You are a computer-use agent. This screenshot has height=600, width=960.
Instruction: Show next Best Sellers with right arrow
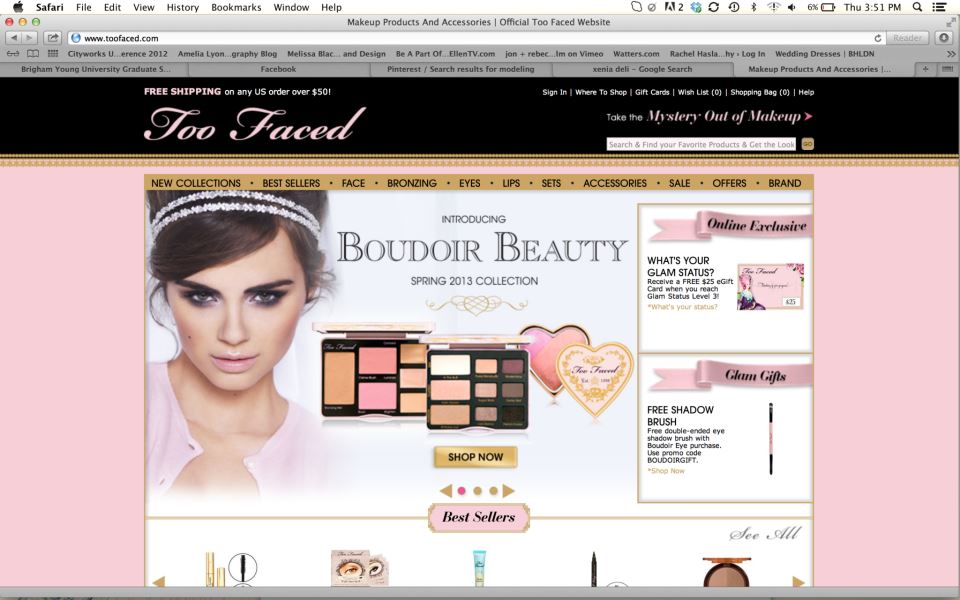click(798, 581)
